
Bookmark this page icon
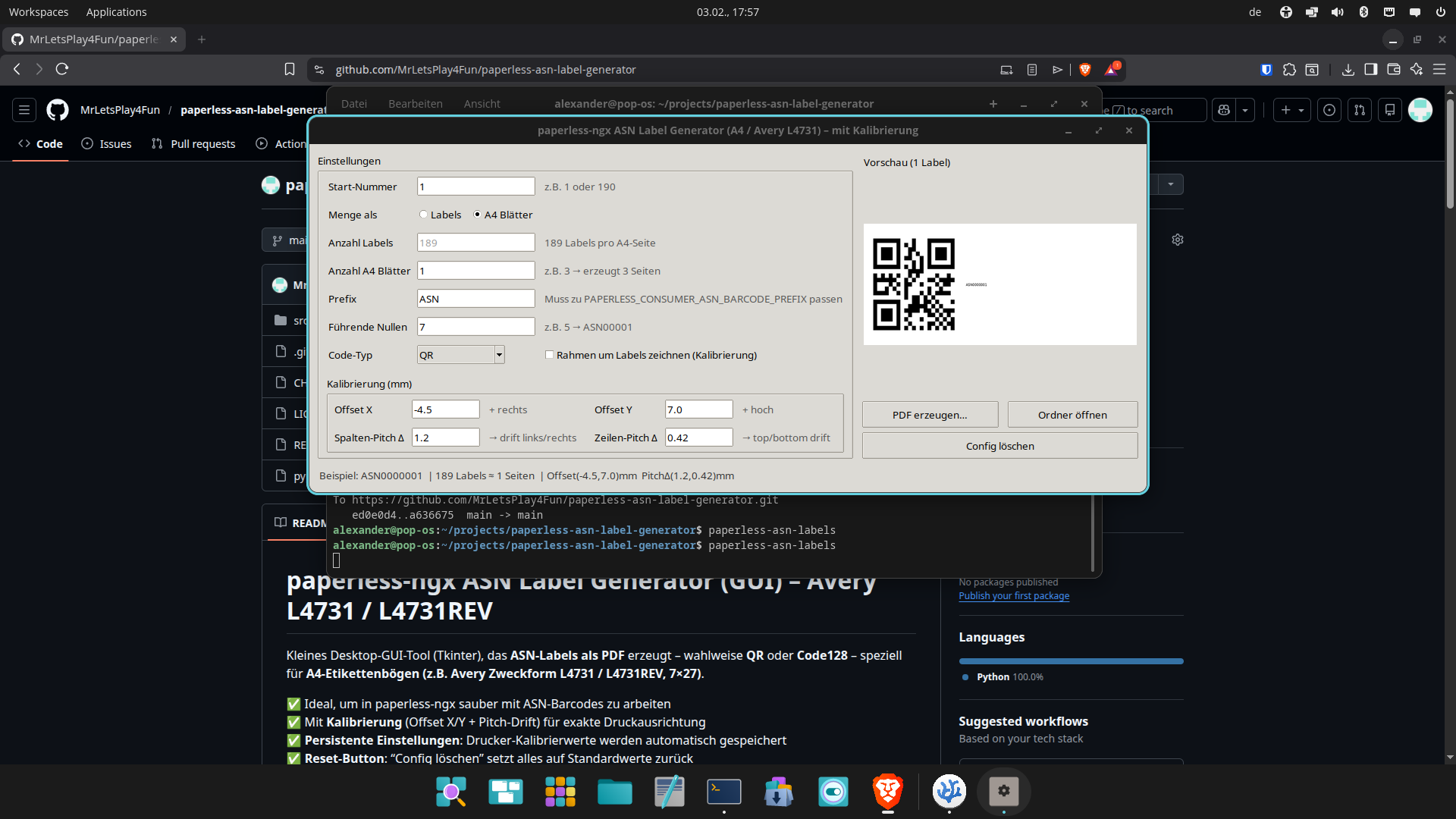pyautogui.click(x=289, y=69)
